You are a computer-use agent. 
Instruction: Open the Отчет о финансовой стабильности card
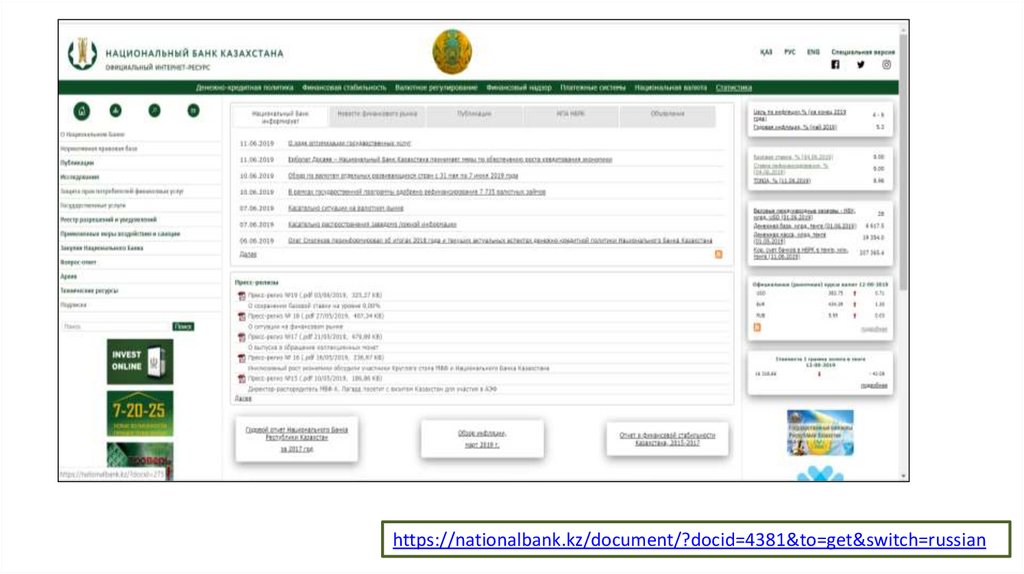(x=667, y=439)
